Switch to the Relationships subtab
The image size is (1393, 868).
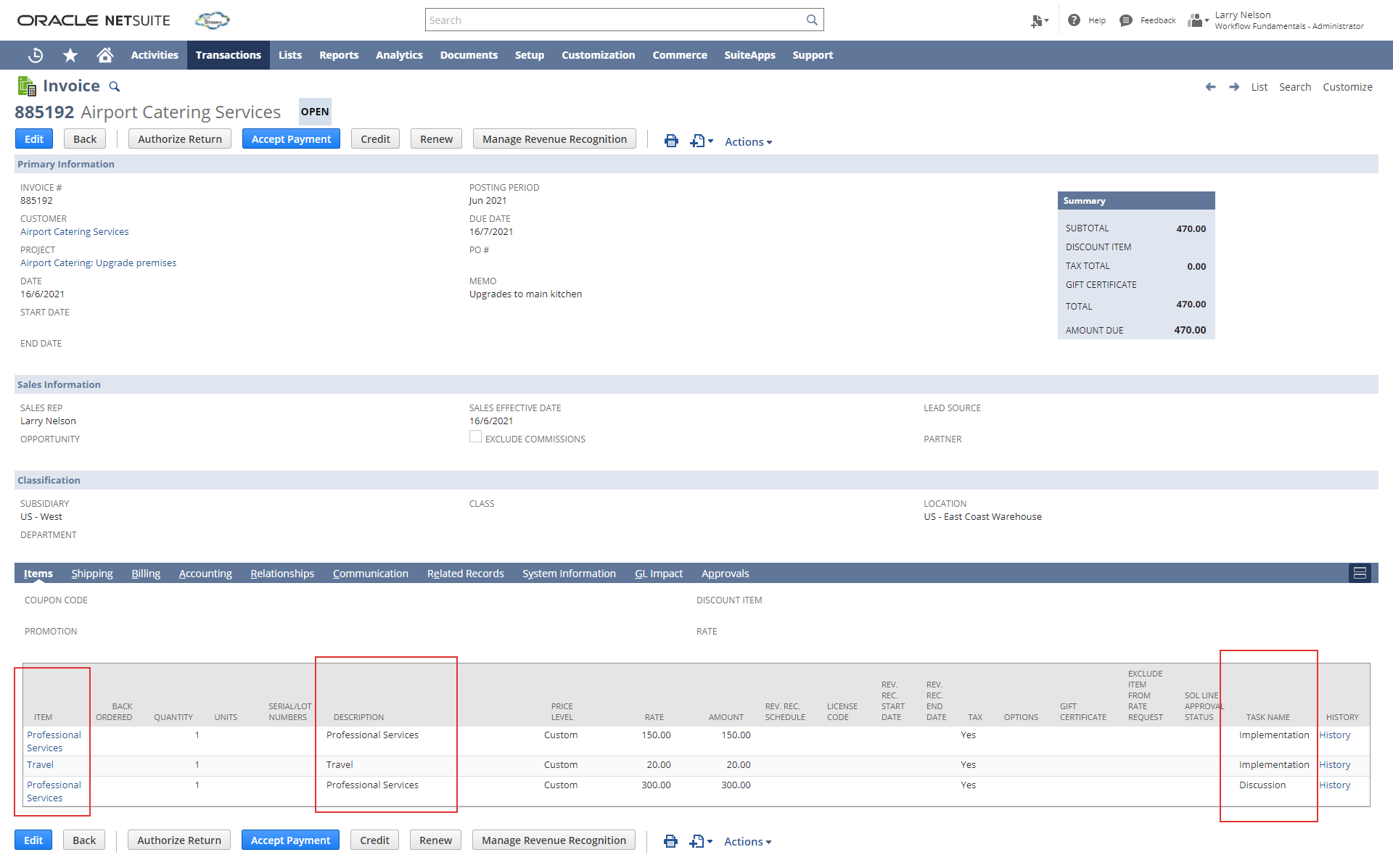tap(282, 574)
